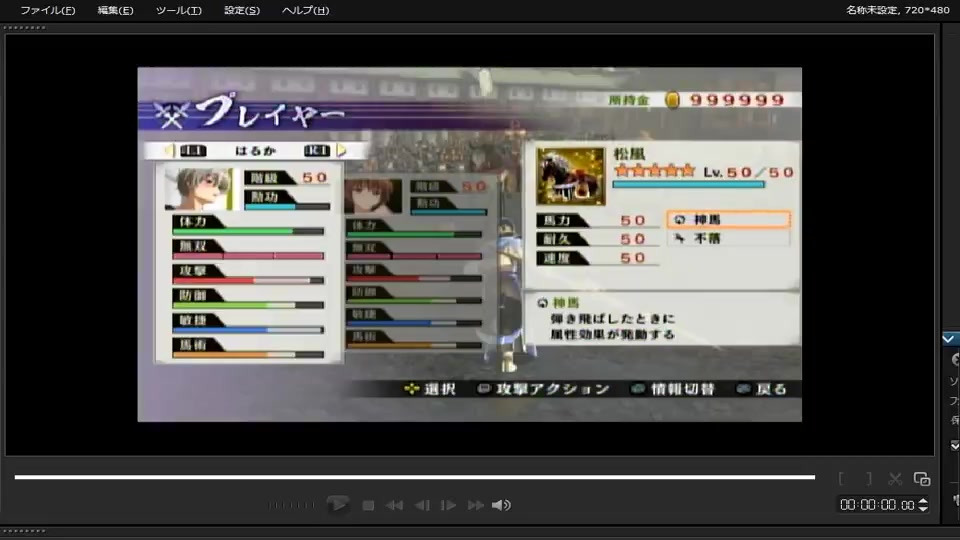Image resolution: width=960 pixels, height=540 pixels.
Task: Open the ヘルプ(H) menu
Action: pos(306,10)
